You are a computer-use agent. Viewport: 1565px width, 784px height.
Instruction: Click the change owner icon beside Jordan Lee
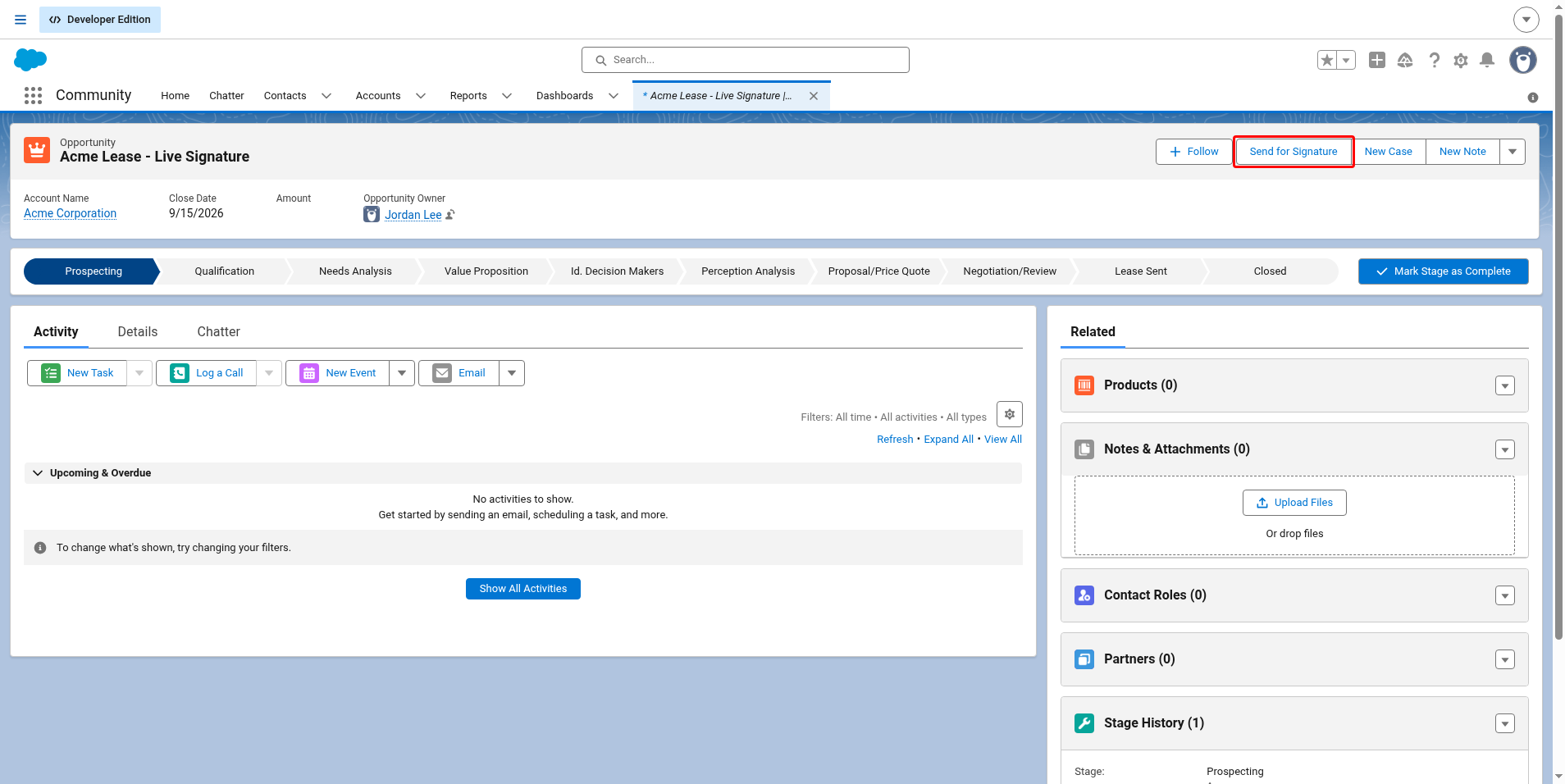point(450,215)
